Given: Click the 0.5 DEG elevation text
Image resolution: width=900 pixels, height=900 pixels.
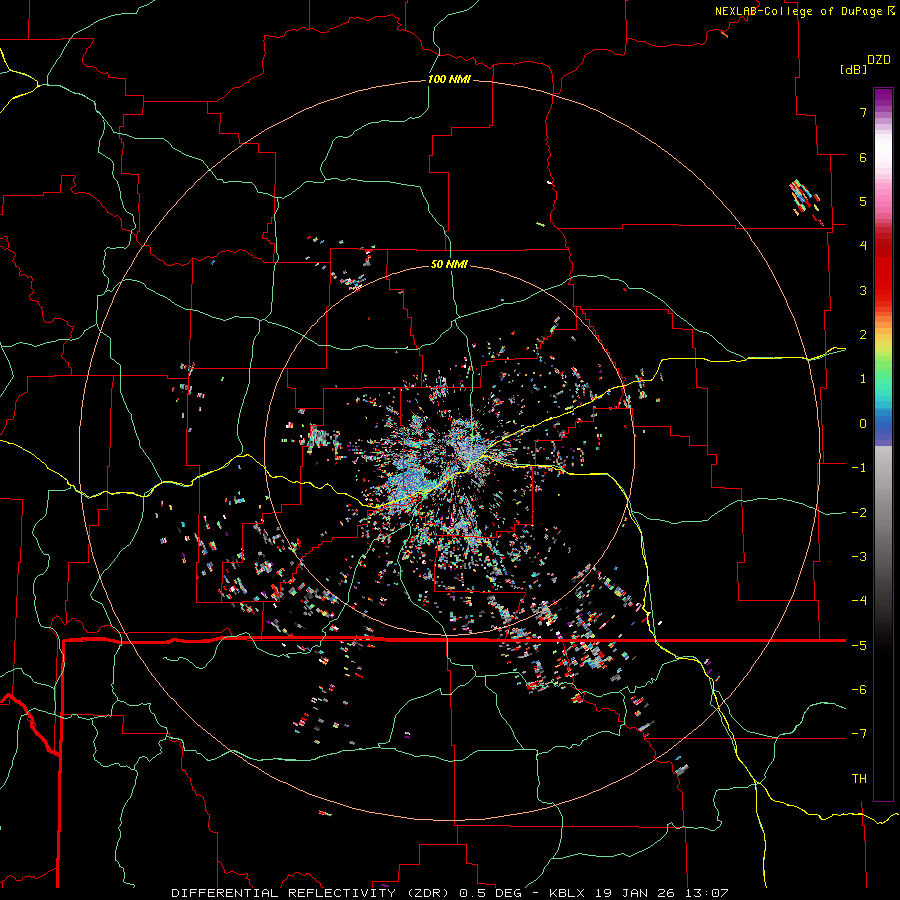Looking at the screenshot, I should pyautogui.click(x=491, y=893).
